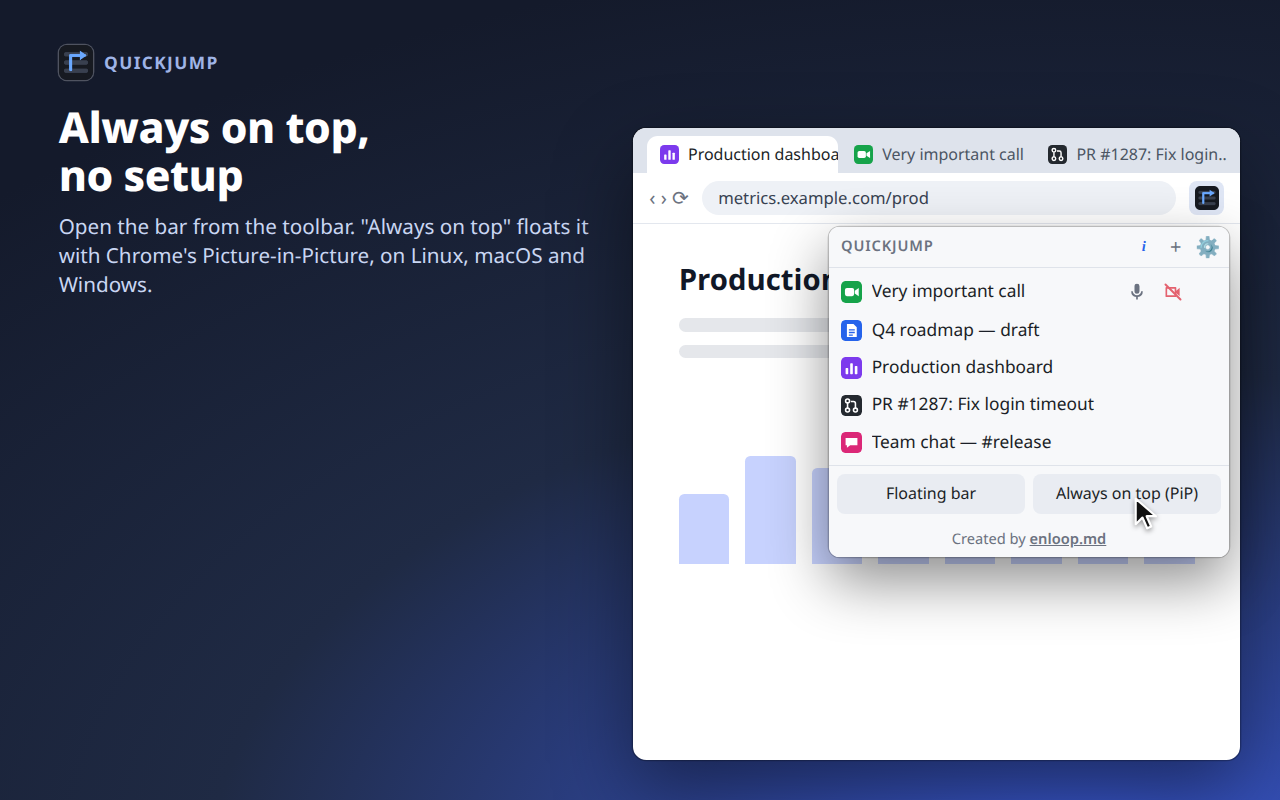The height and width of the screenshot is (800, 1280).
Task: Click the QUICKJUMP brand text at top left
Action: click(161, 63)
